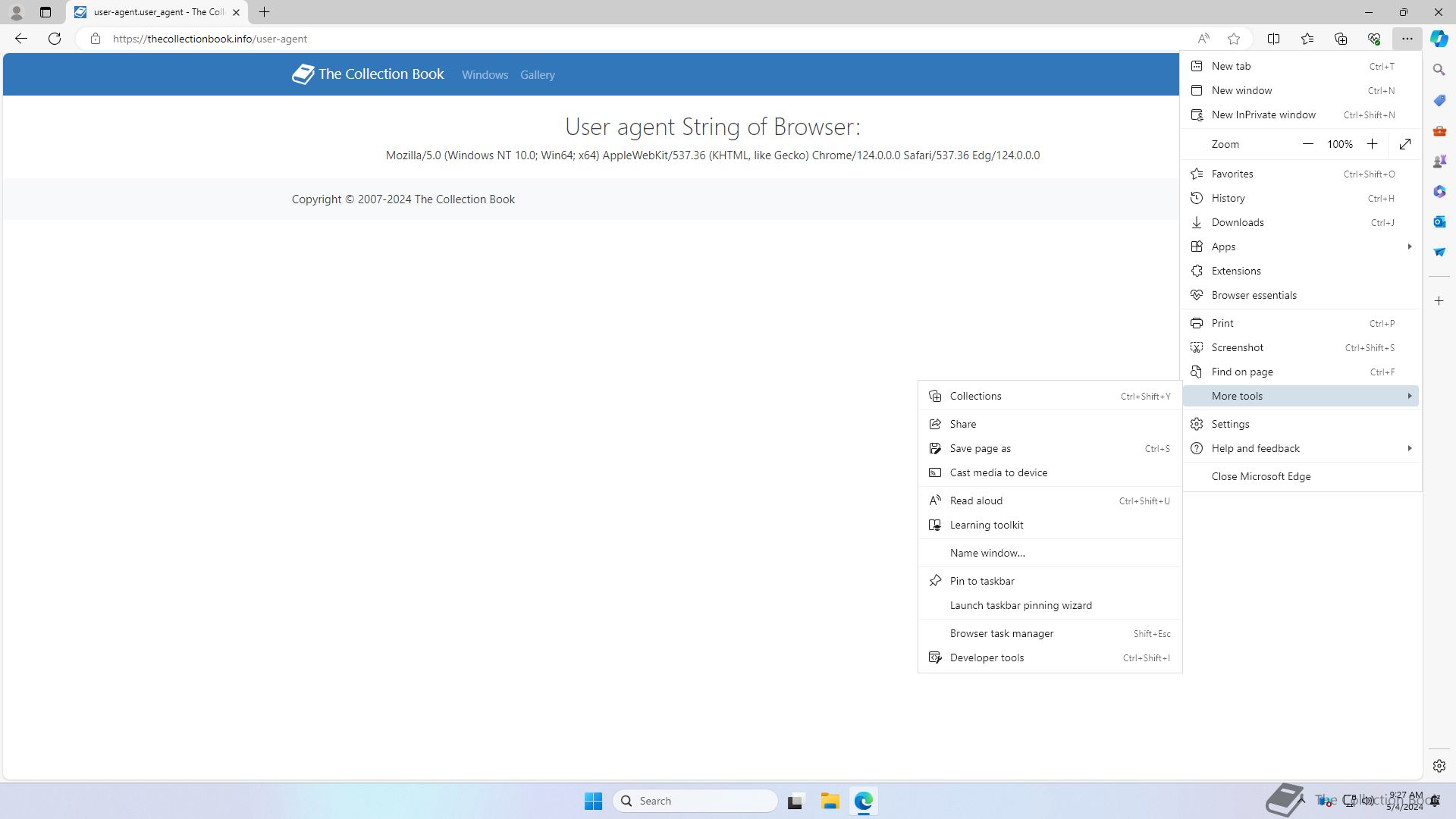Image resolution: width=1456 pixels, height=819 pixels.
Task: Choose Browser task manager menu entry
Action: point(1001,633)
